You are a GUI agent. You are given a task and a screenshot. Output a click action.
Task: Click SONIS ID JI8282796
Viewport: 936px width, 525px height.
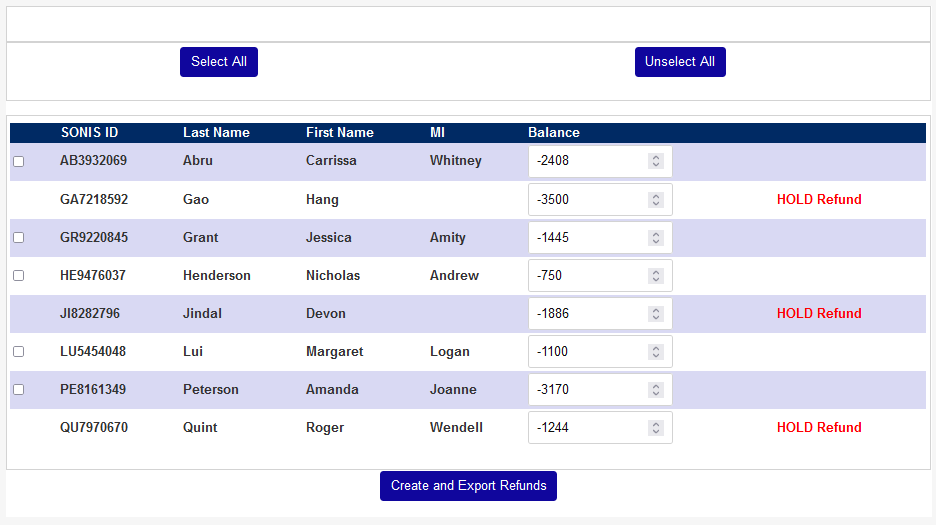pos(90,314)
